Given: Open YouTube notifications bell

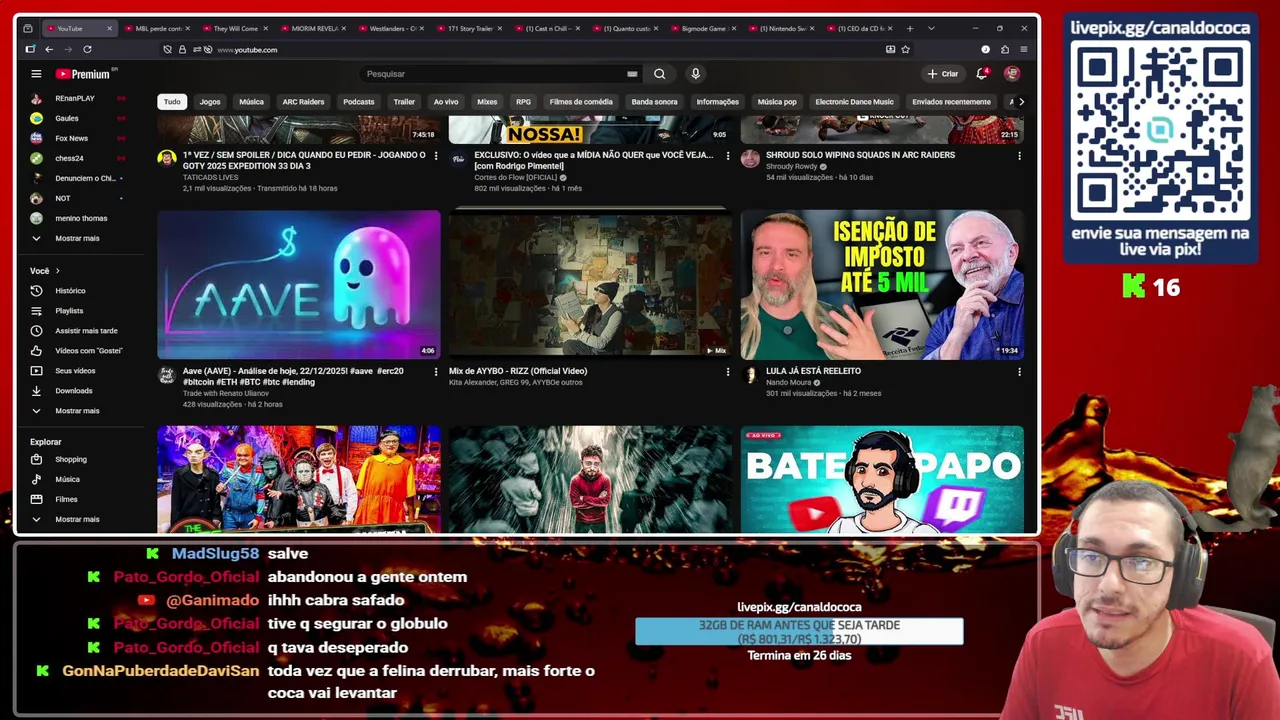Looking at the screenshot, I should (982, 74).
